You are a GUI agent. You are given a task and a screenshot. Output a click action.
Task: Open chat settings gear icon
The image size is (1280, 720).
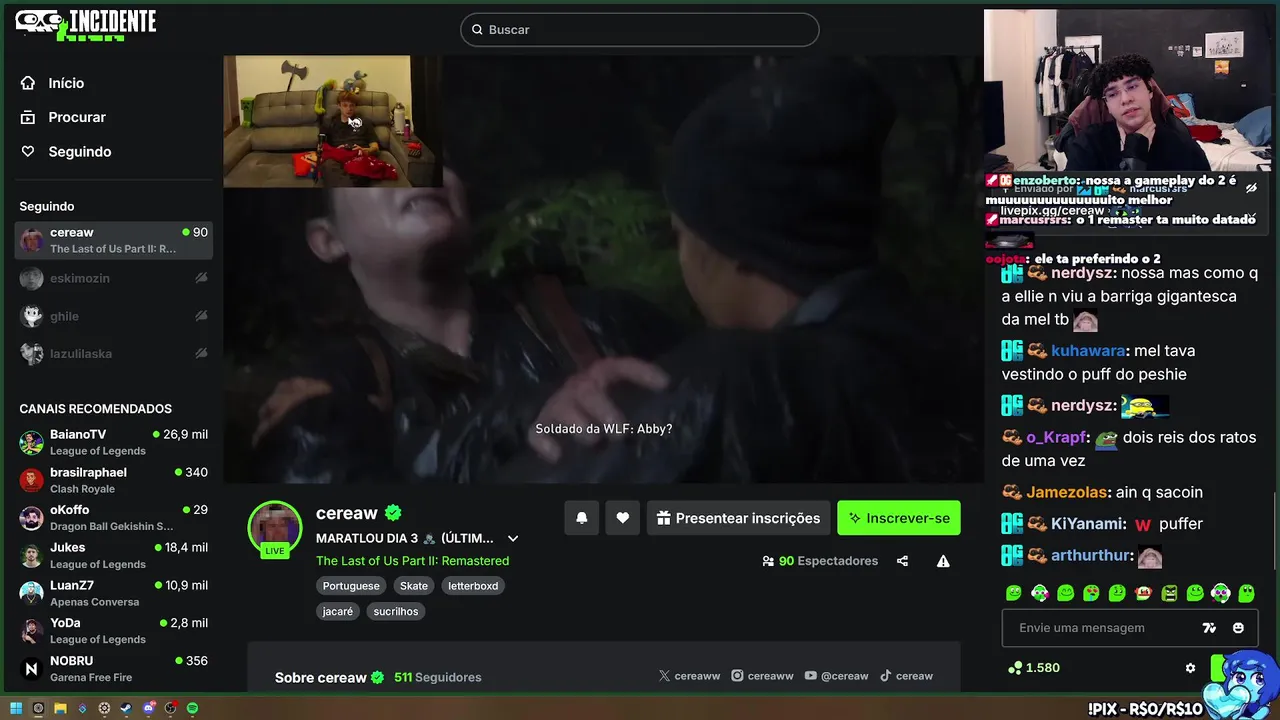pos(1190,668)
